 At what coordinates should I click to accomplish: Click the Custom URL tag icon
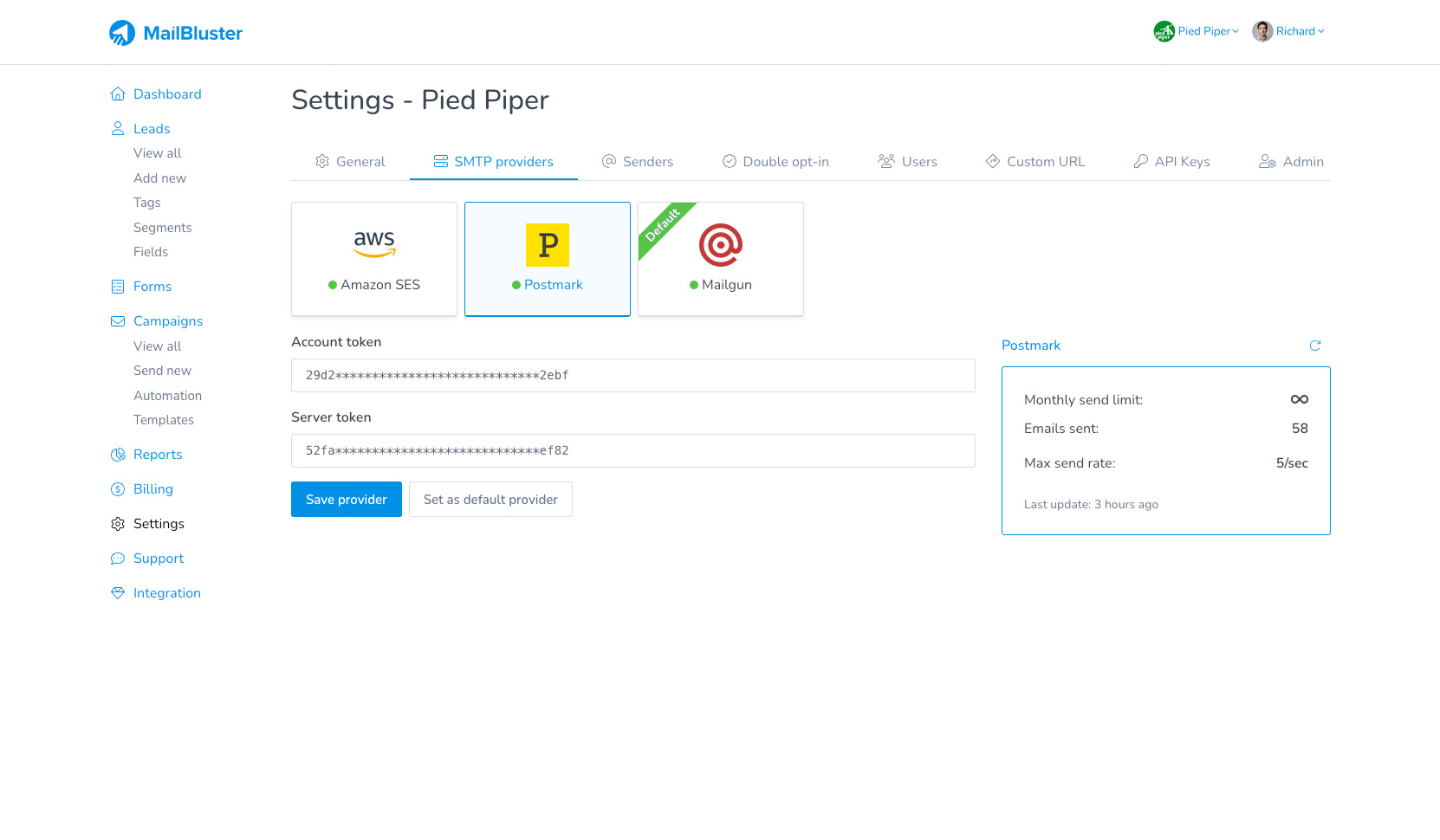click(993, 161)
